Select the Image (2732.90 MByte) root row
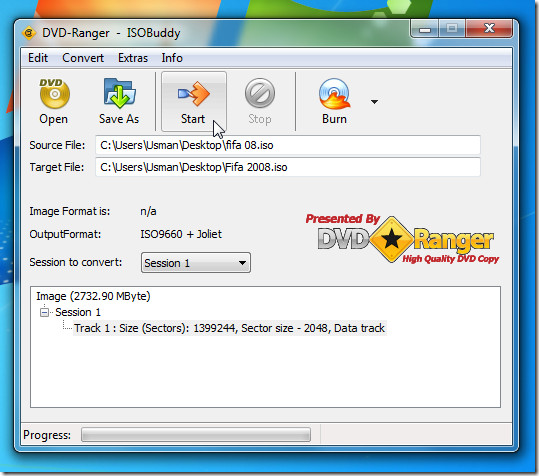This screenshot has width=539, height=476. tap(94, 296)
